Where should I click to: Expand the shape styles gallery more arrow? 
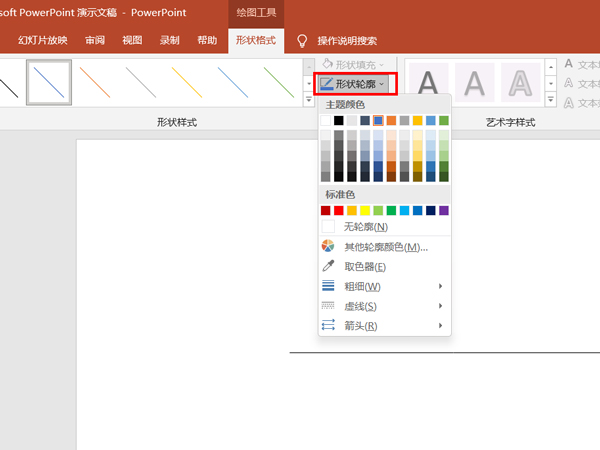pyautogui.click(x=308, y=100)
